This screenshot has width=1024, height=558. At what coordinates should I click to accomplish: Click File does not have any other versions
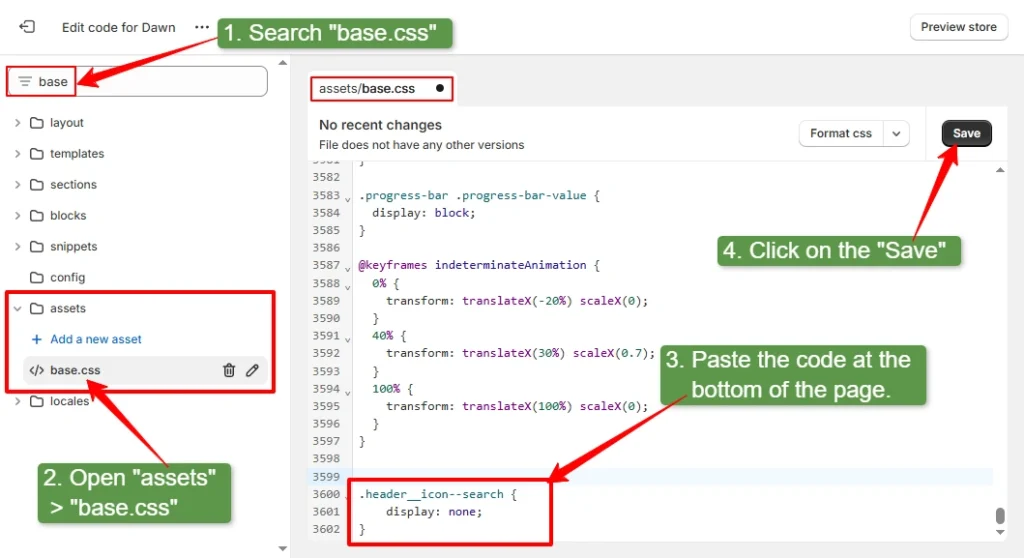click(421, 145)
